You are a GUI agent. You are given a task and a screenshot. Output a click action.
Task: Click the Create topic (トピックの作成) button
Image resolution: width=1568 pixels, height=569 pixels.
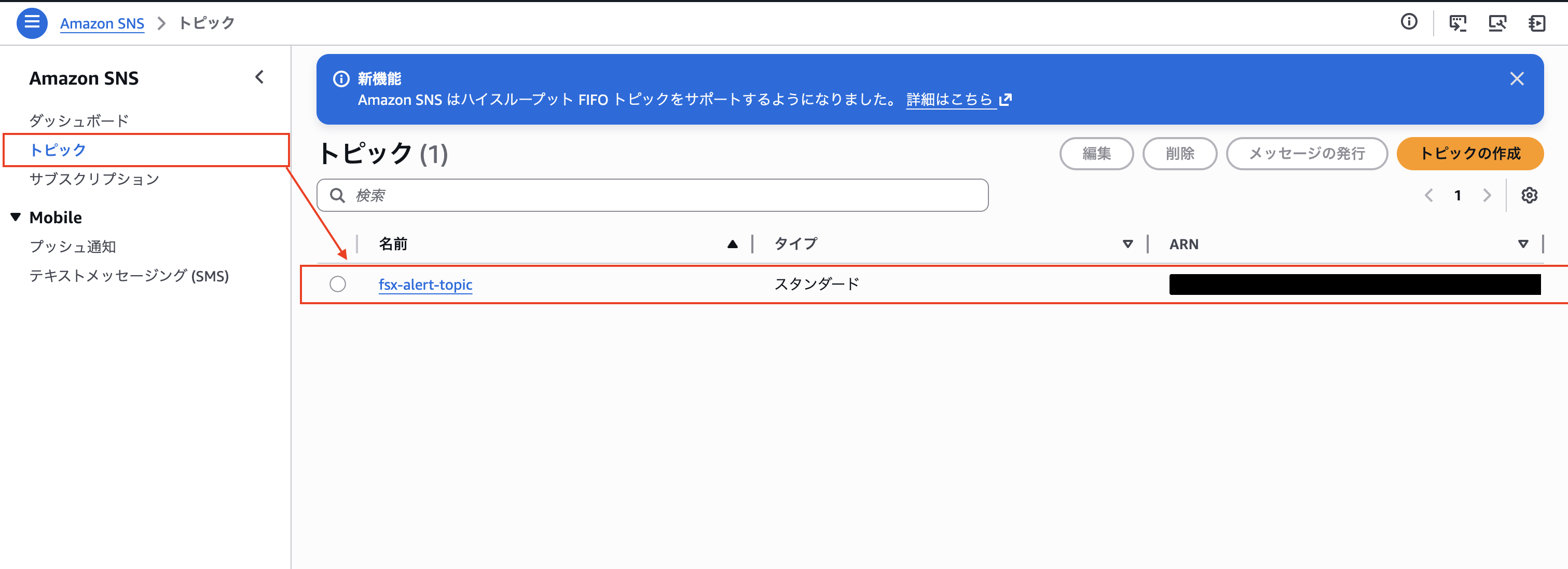tap(1469, 154)
